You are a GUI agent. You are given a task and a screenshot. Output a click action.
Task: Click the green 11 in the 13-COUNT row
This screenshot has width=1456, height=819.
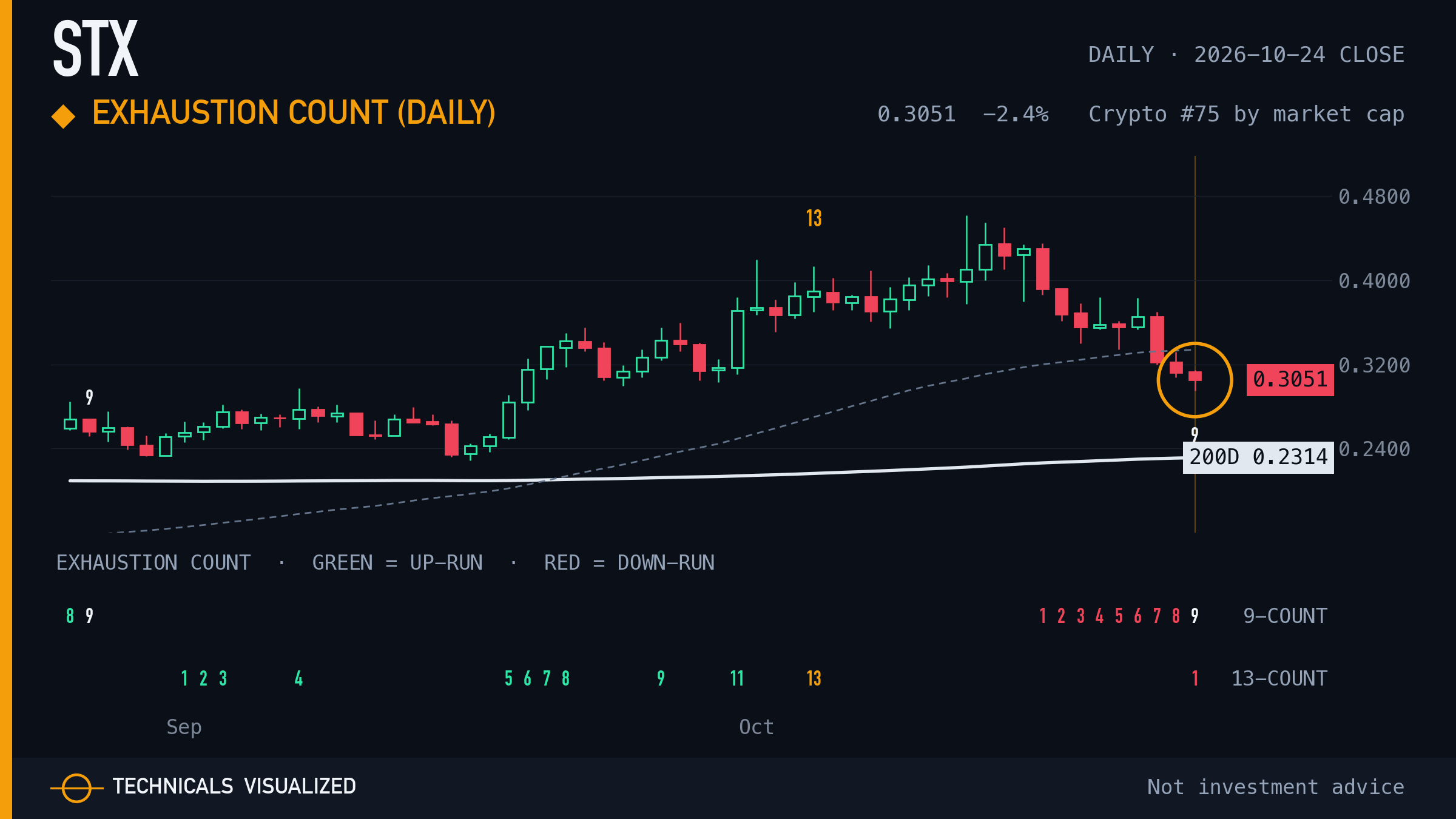pyautogui.click(x=737, y=678)
